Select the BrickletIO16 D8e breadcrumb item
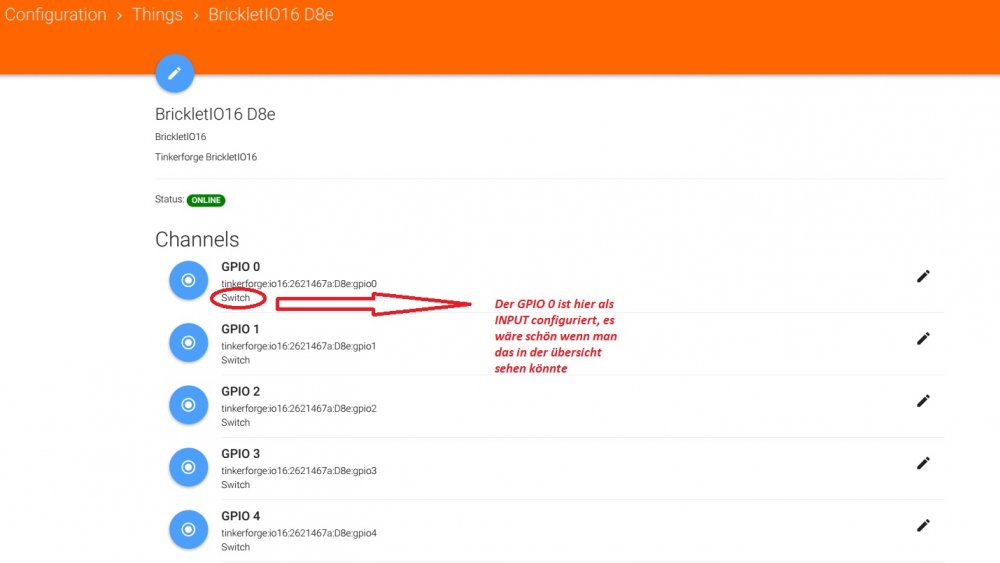The image size is (1000, 563). 271,15
